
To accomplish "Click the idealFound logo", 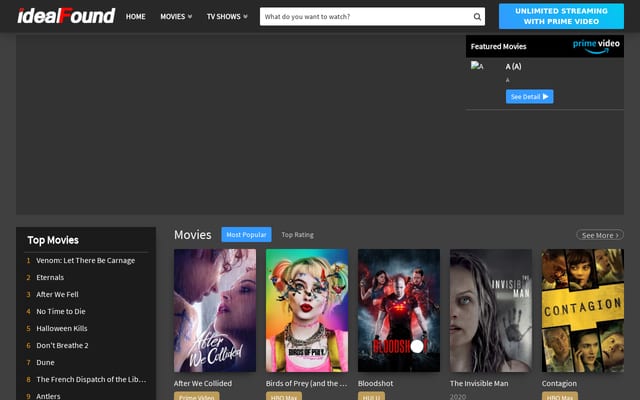I will 66,16.
